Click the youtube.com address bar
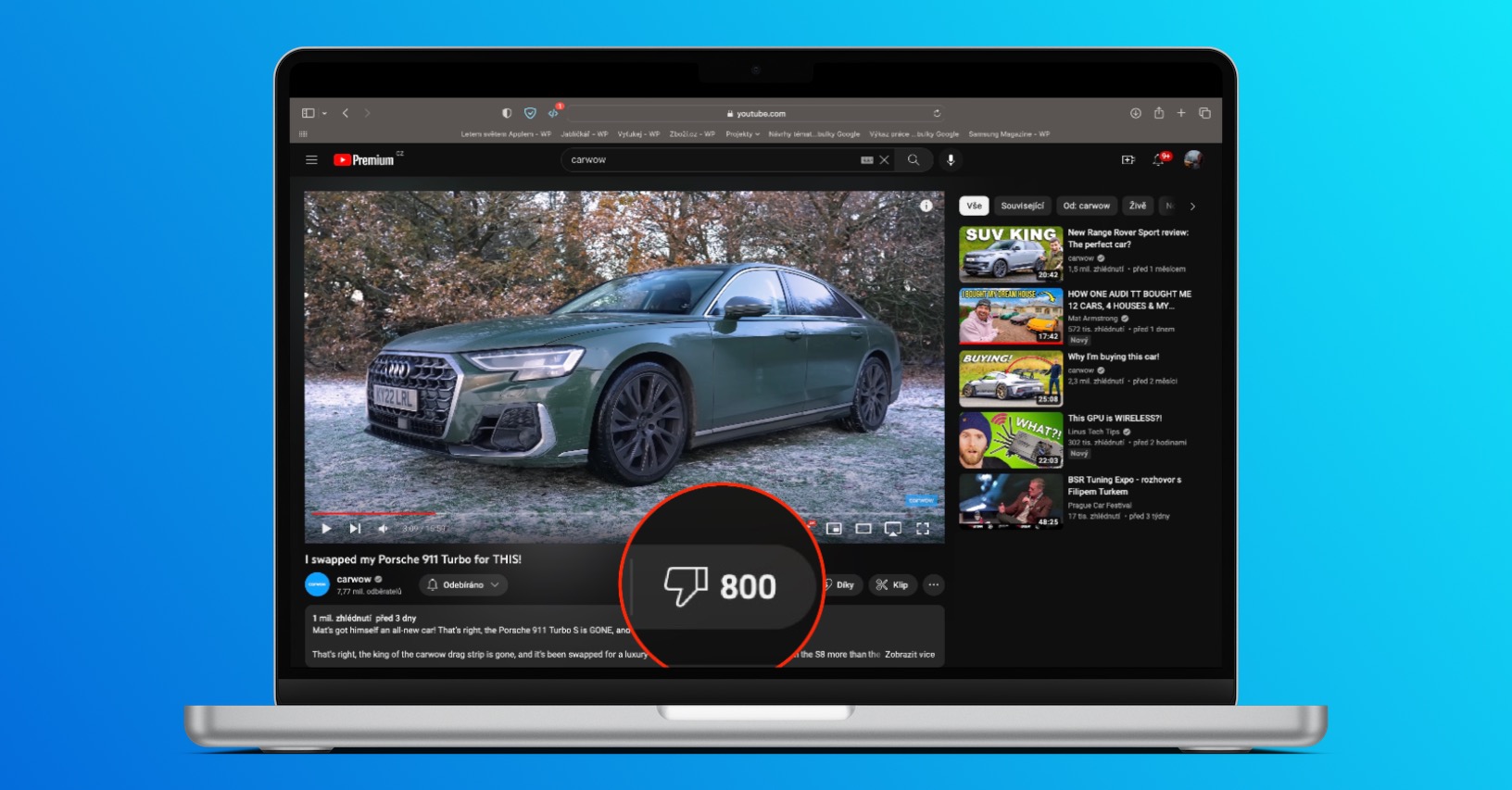 click(756, 114)
